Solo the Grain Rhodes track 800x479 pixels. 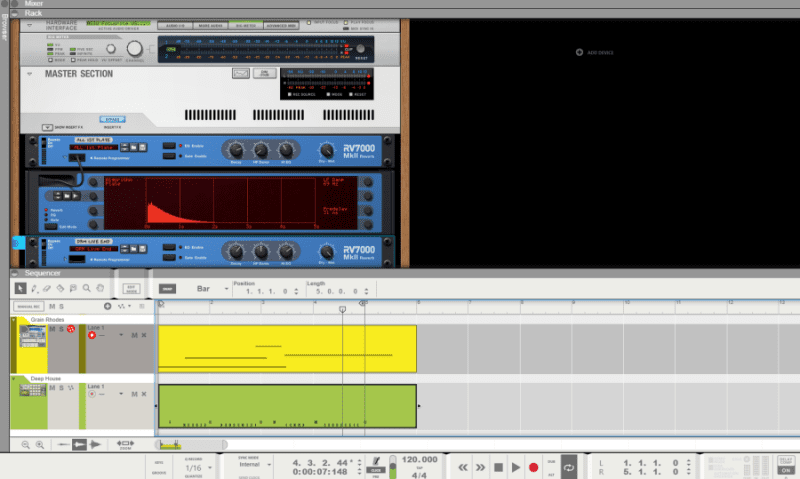[61, 329]
